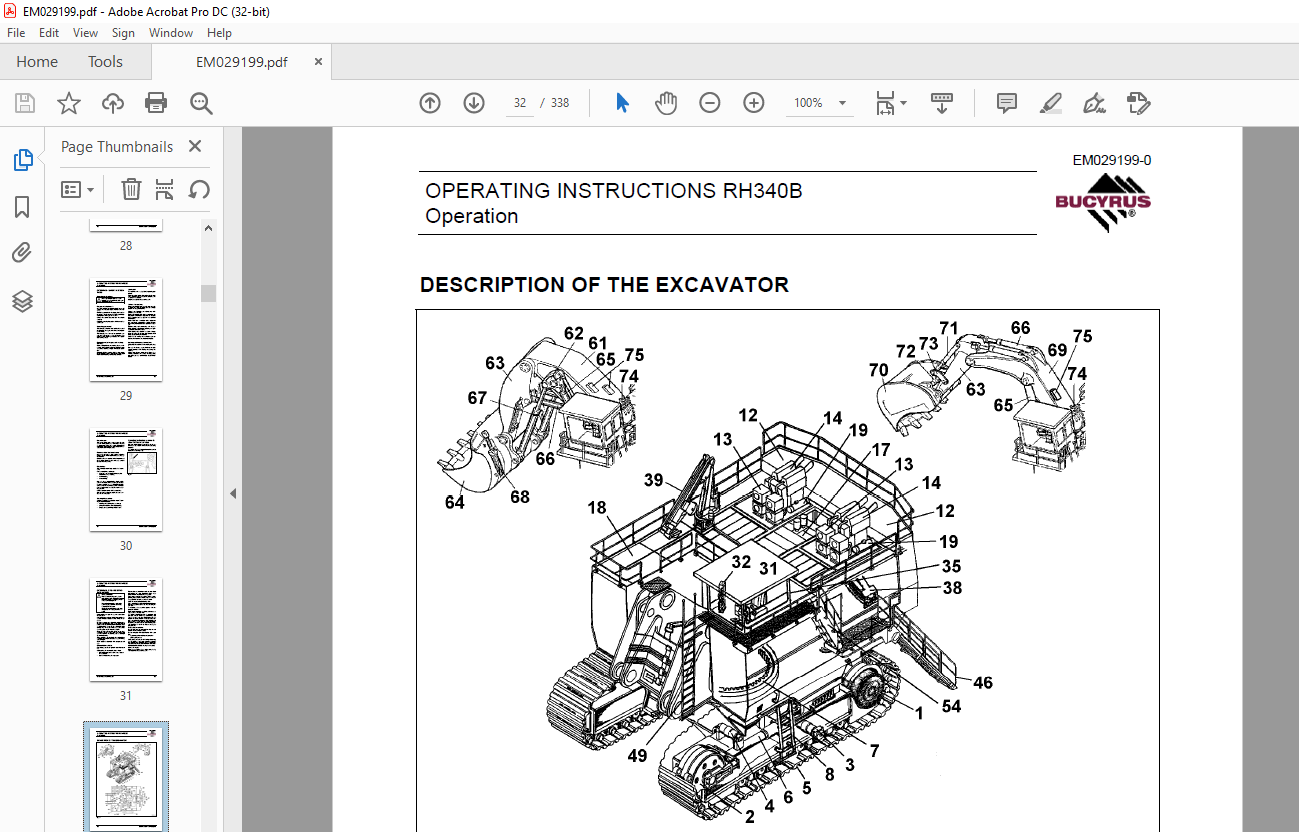This screenshot has height=832, width=1299.
Task: Bookmark file with the star icon
Action: click(68, 103)
